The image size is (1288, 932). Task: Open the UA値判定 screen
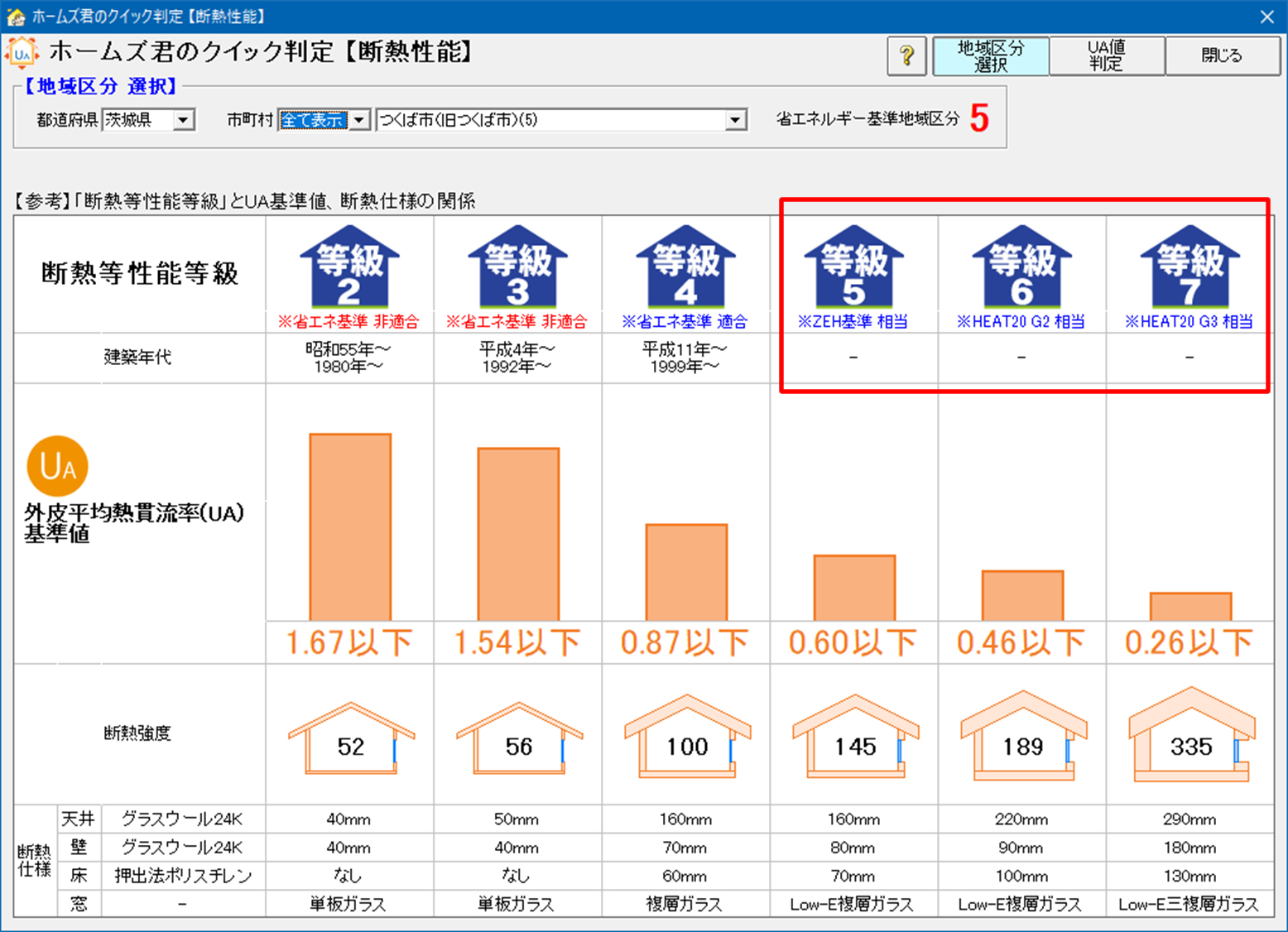(1107, 55)
